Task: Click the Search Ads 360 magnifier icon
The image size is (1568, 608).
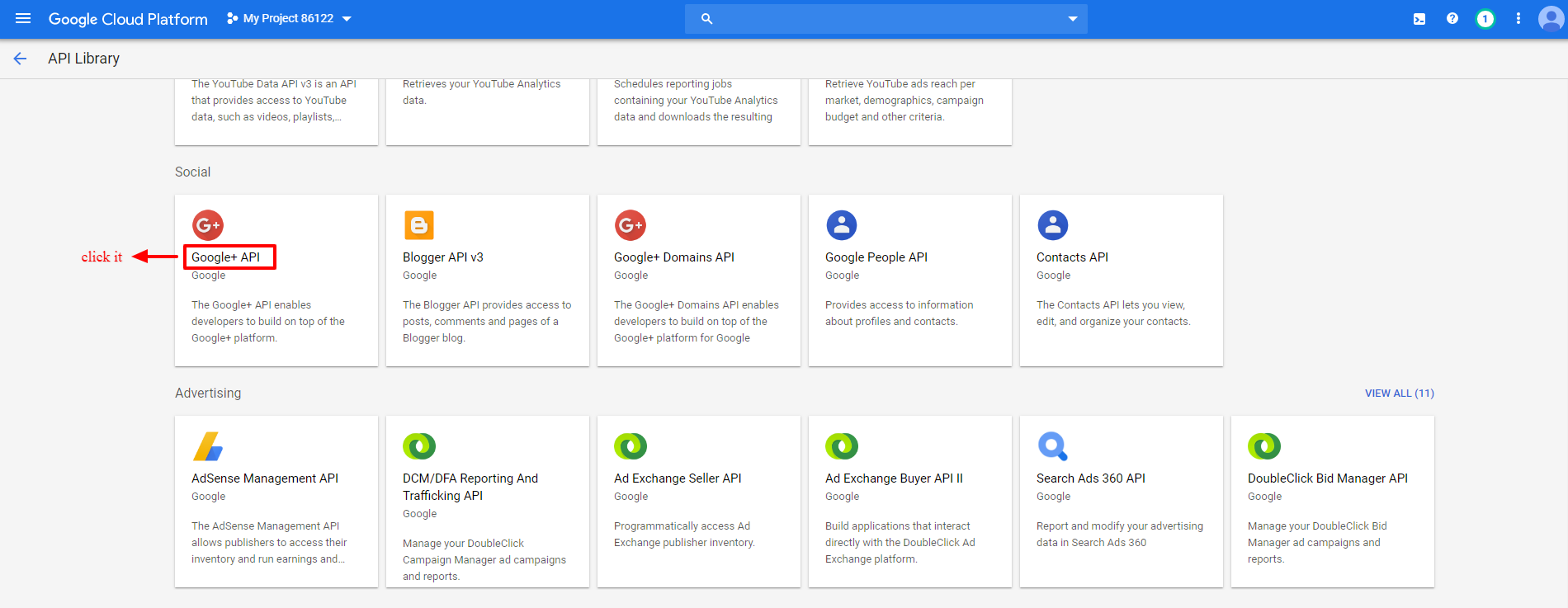Action: [x=1053, y=446]
